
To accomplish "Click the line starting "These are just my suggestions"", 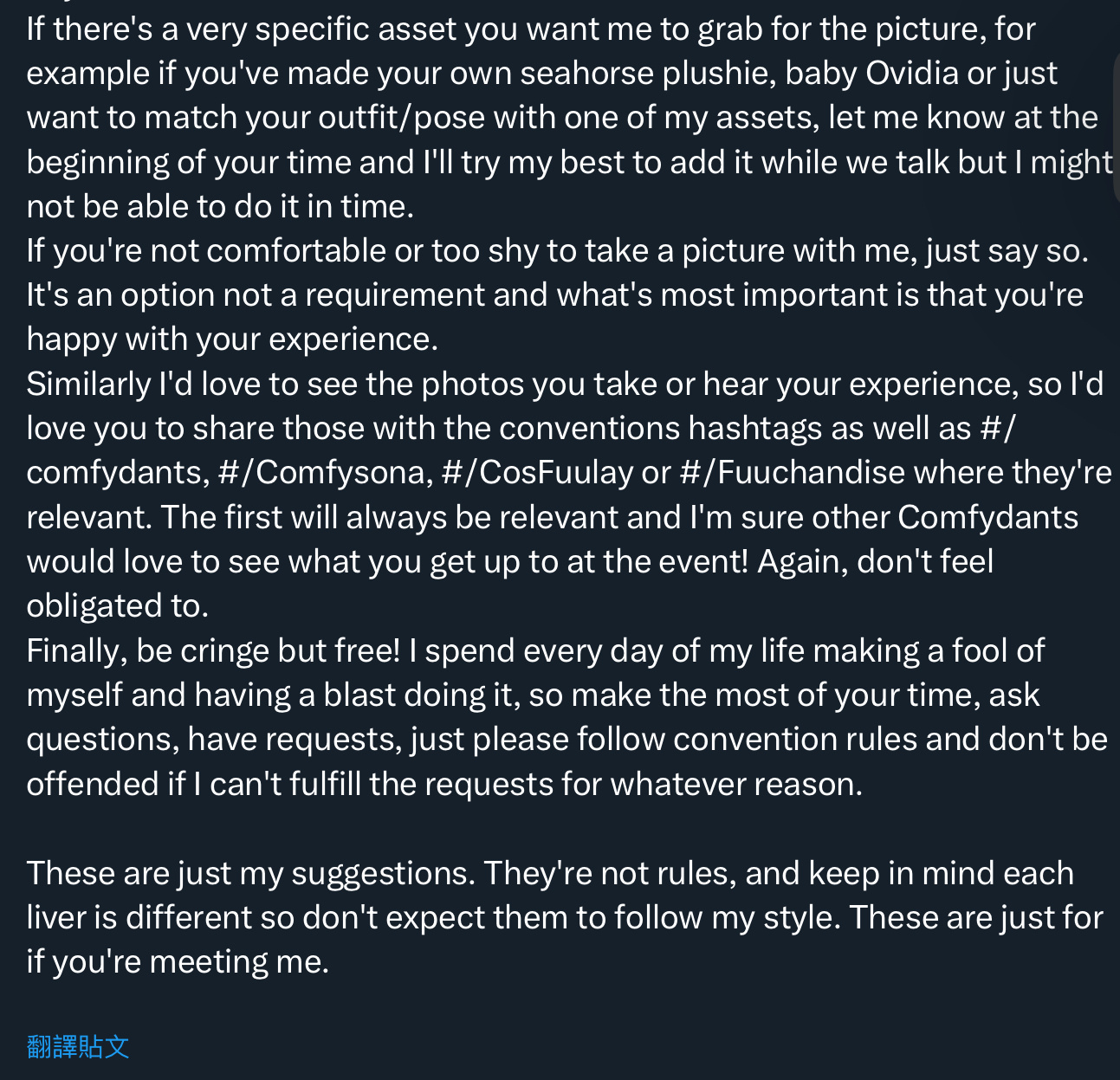I will (x=550, y=873).
